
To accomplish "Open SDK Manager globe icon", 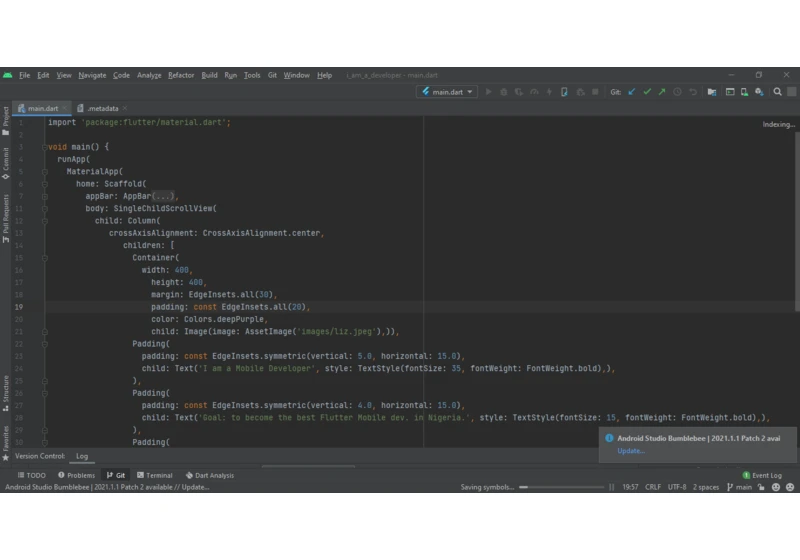I will (x=759, y=92).
